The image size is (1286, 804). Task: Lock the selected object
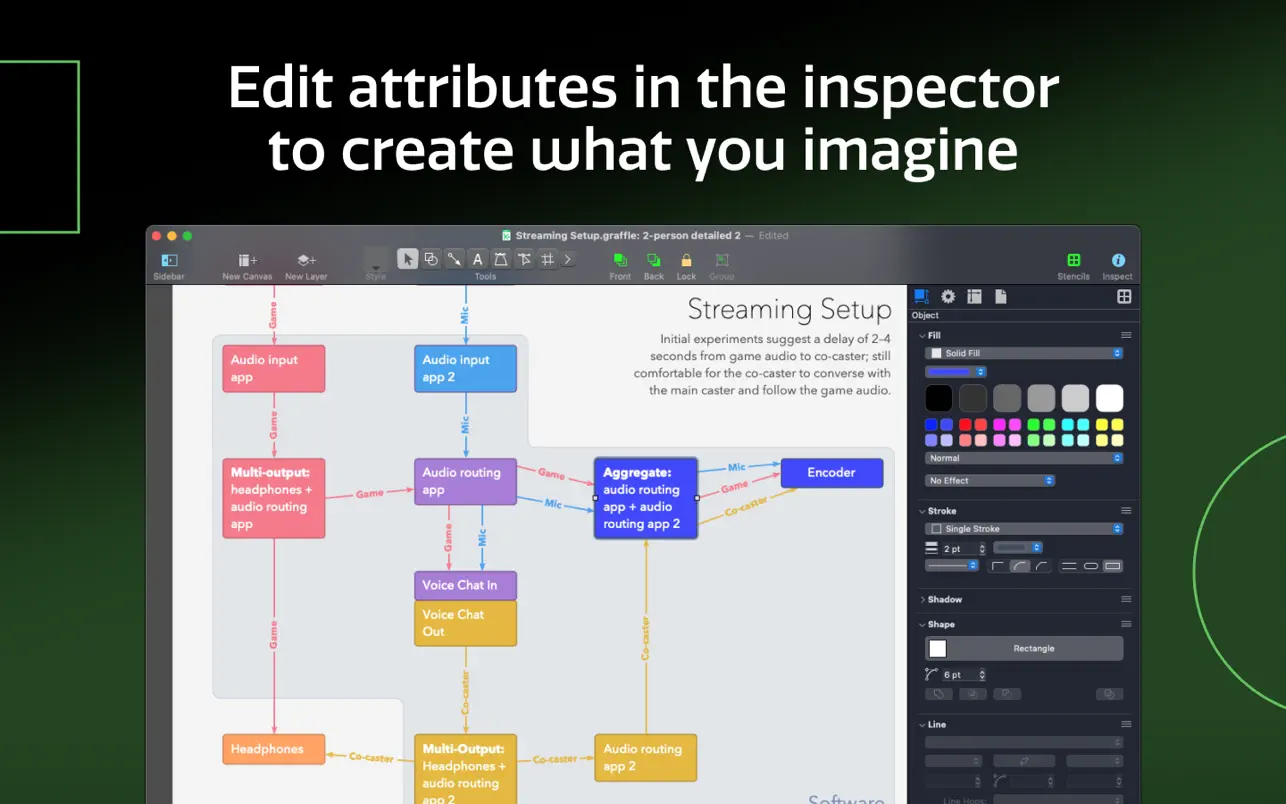pyautogui.click(x=686, y=260)
